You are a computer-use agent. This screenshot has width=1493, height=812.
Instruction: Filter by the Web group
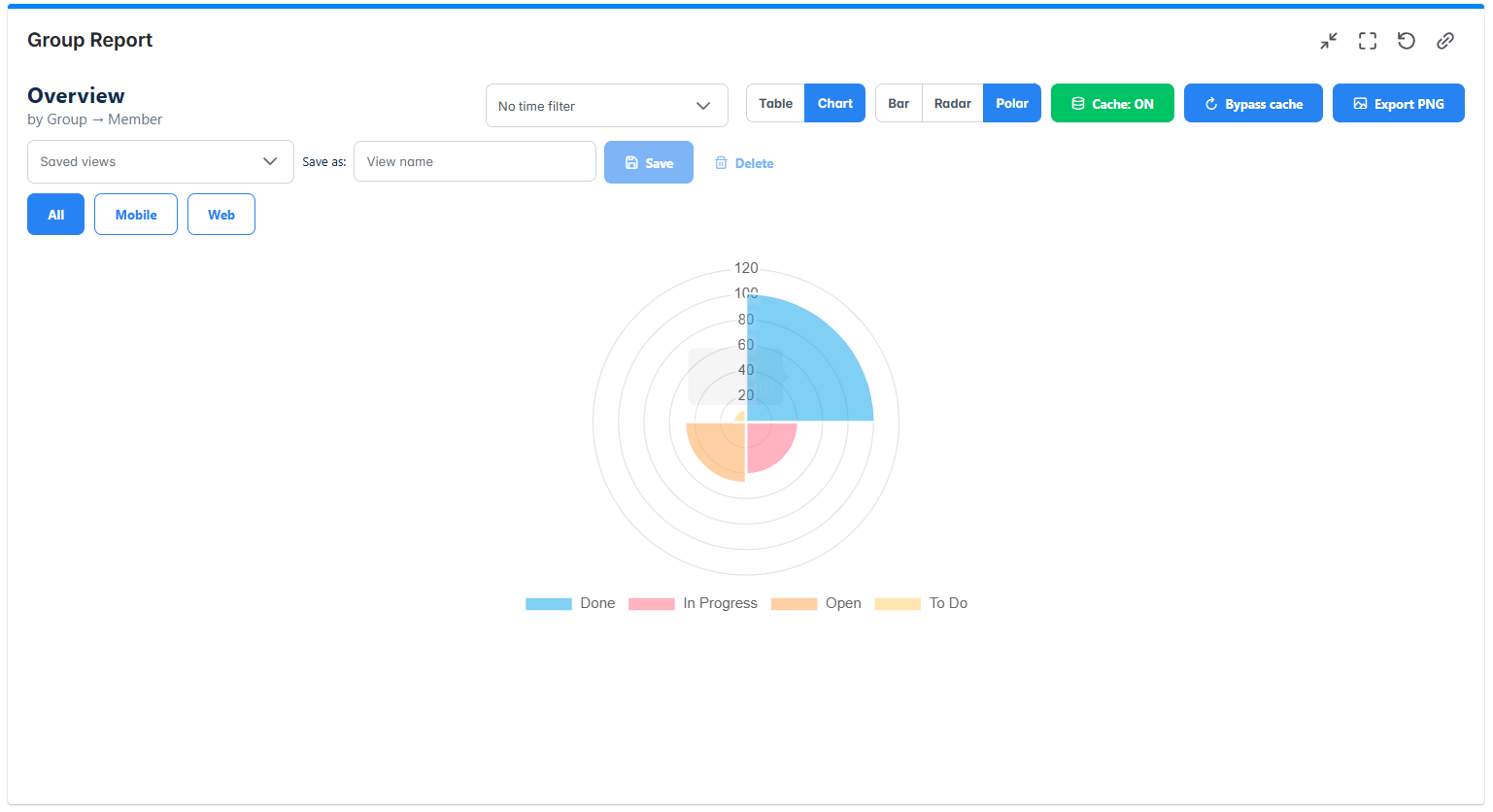(x=221, y=214)
